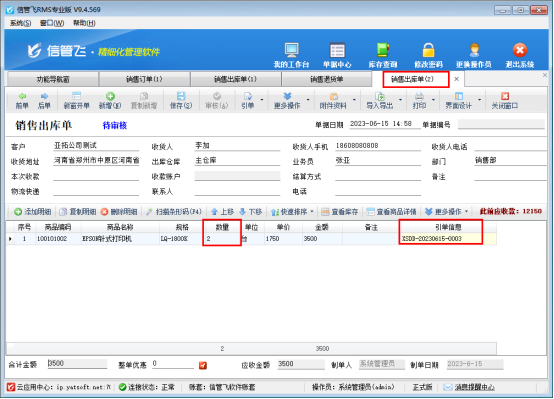Move row down with 下移

(251, 212)
